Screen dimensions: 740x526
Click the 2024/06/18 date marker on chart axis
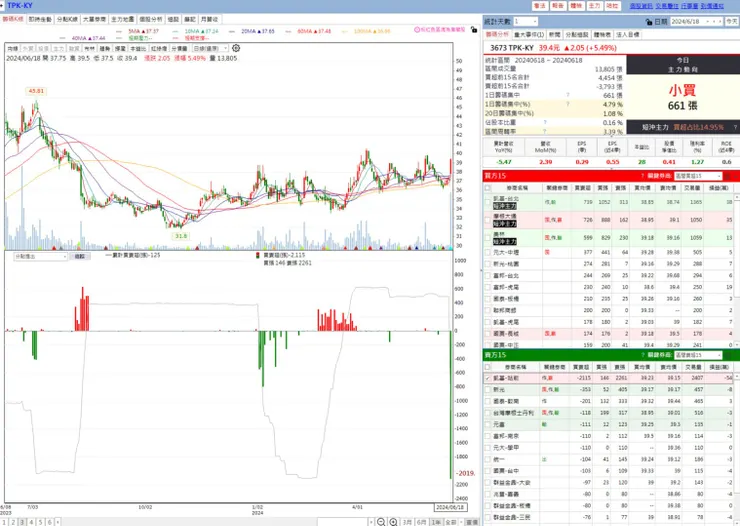[x=450, y=508]
